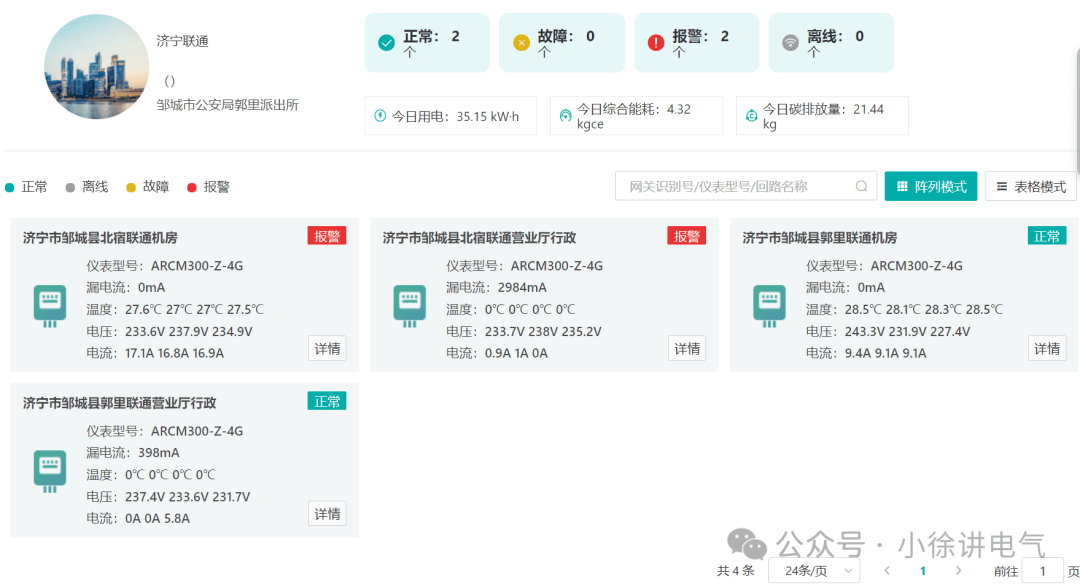
Task: Open 详情 for 郭里联通营业厅行政 card
Action: 326,514
